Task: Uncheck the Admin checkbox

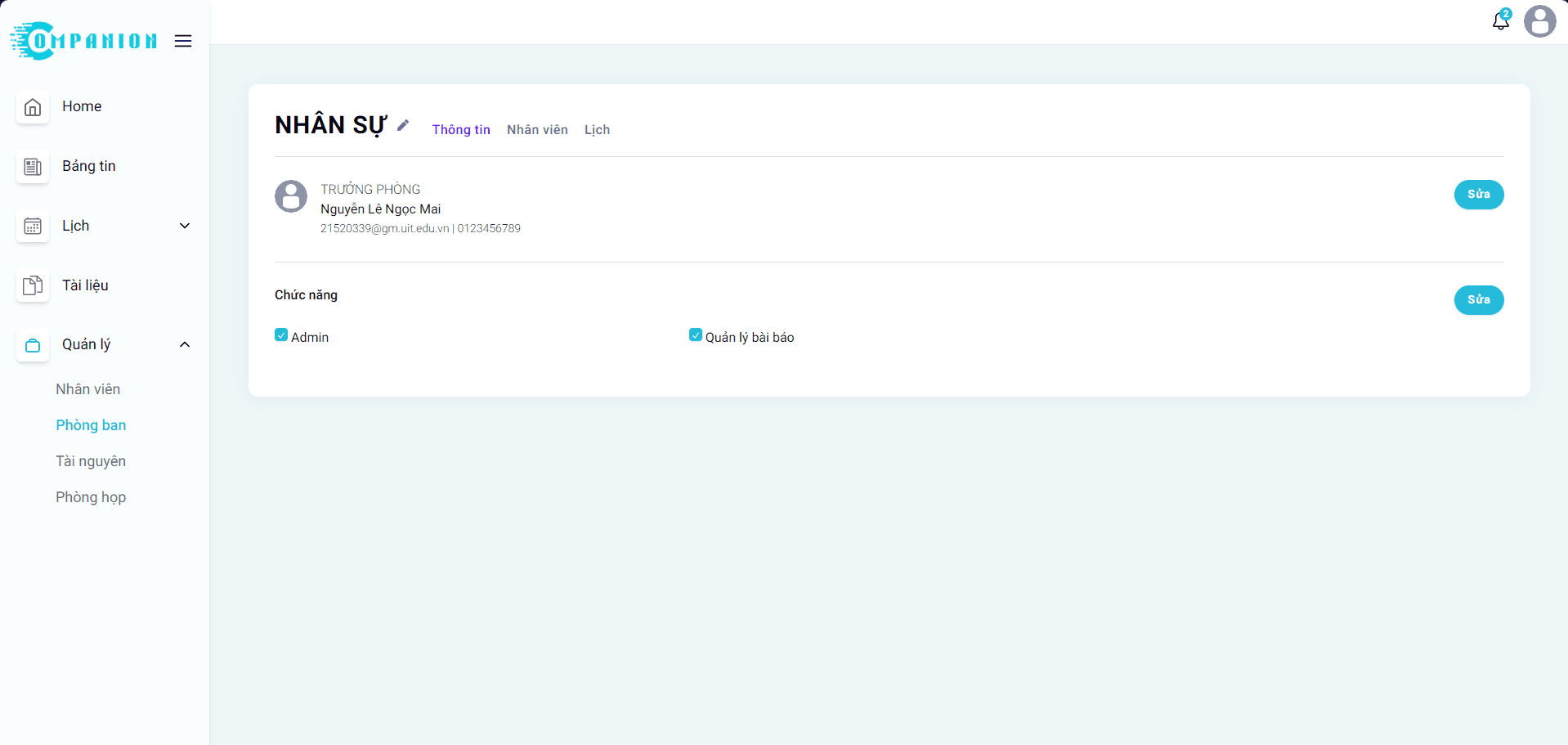Action: tap(281, 335)
